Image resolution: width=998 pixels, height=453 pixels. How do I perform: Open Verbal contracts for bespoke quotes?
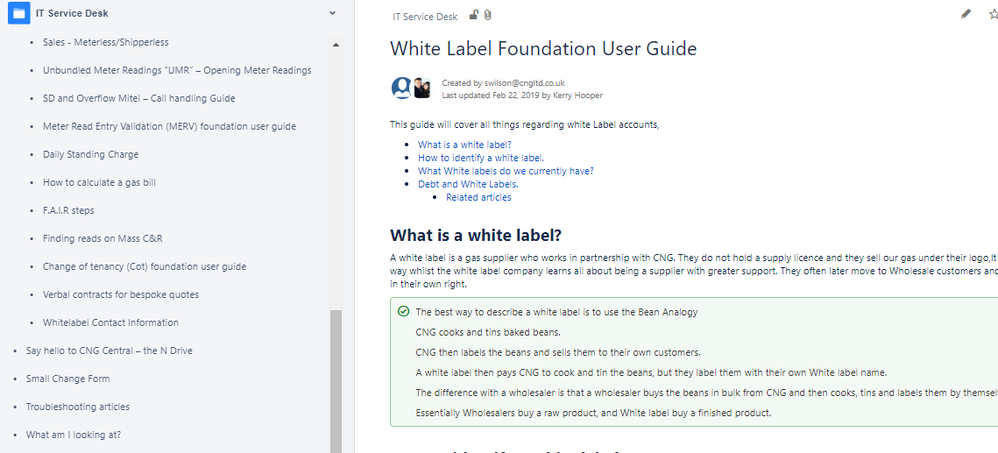(x=121, y=295)
